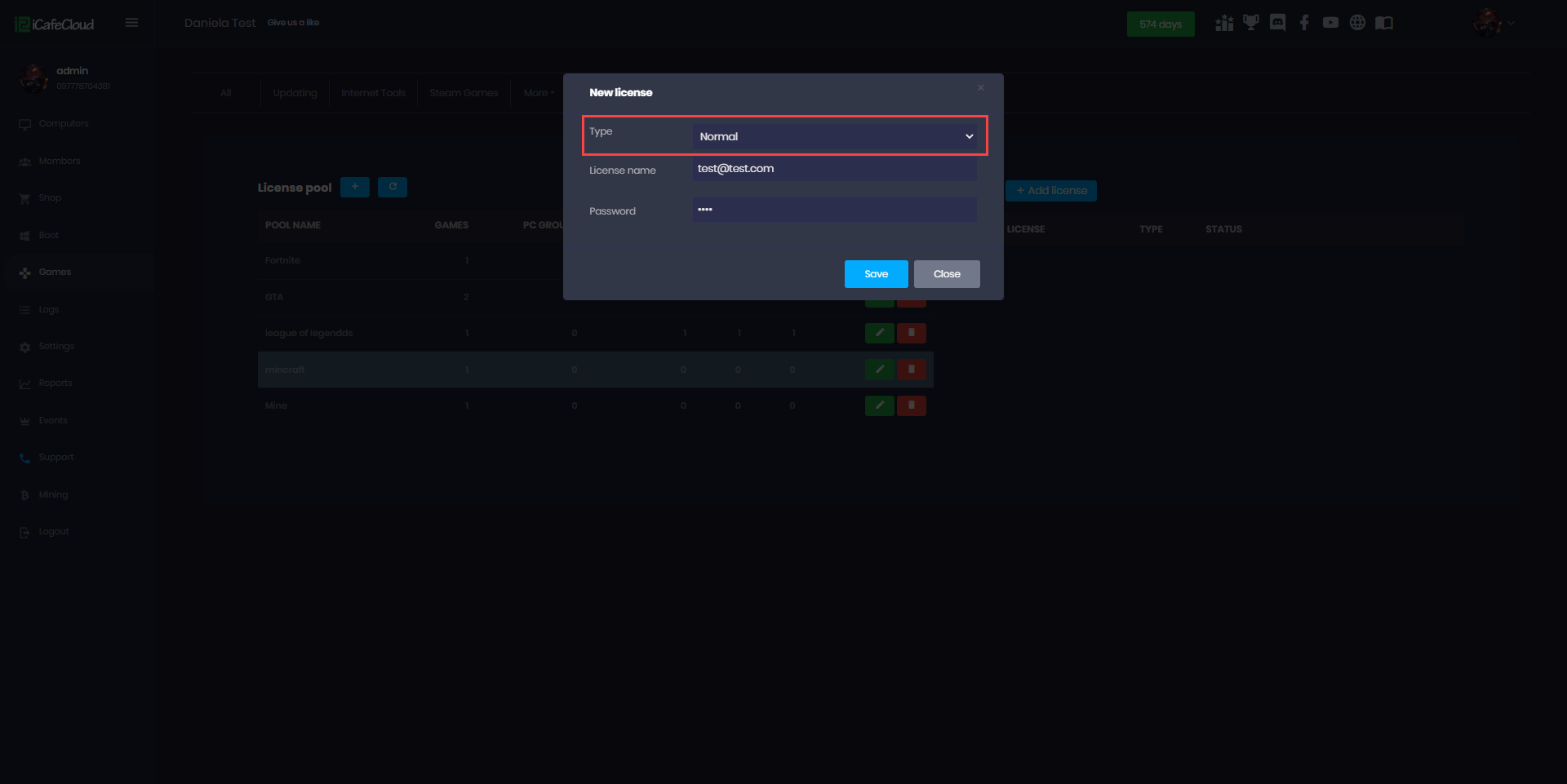
Task: Click the green 574 days license badge
Action: 1160,24
